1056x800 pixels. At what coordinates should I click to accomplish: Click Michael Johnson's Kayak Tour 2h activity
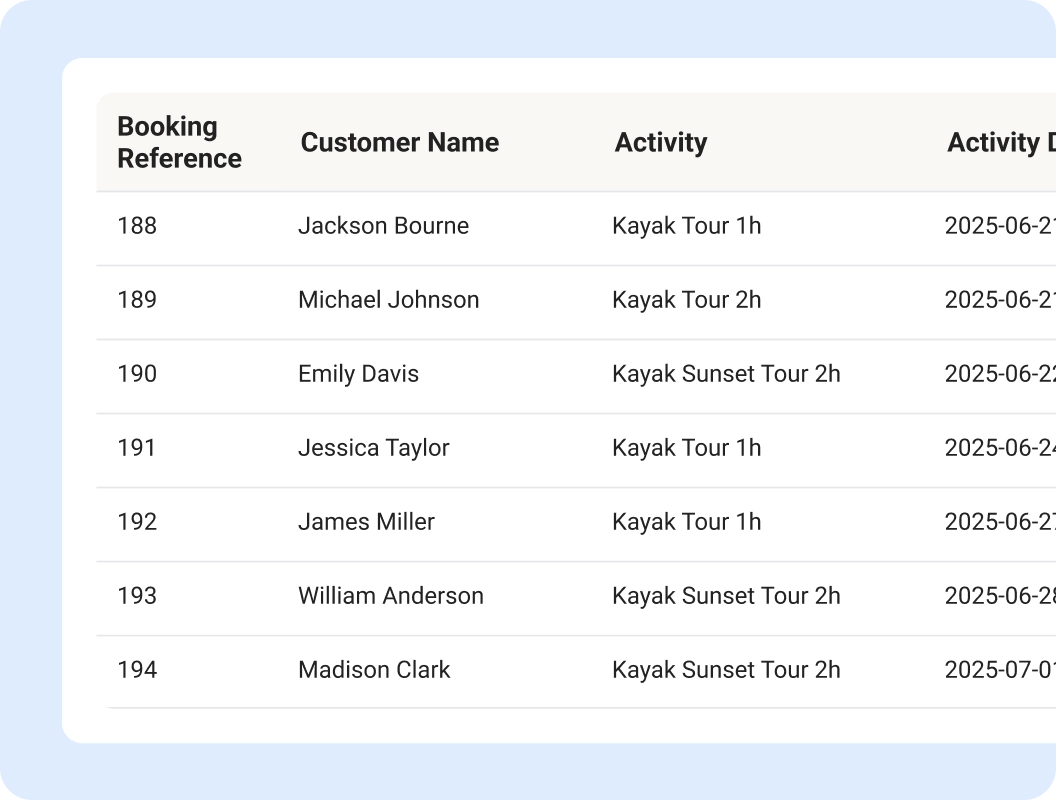click(686, 300)
